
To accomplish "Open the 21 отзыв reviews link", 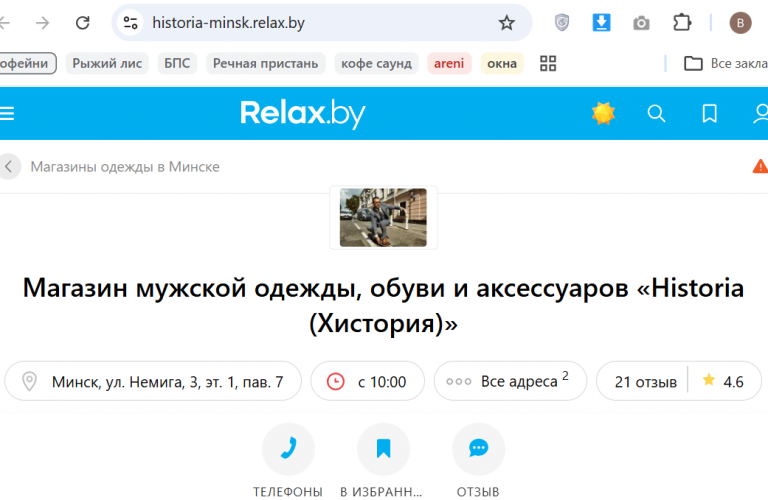I will point(646,382).
